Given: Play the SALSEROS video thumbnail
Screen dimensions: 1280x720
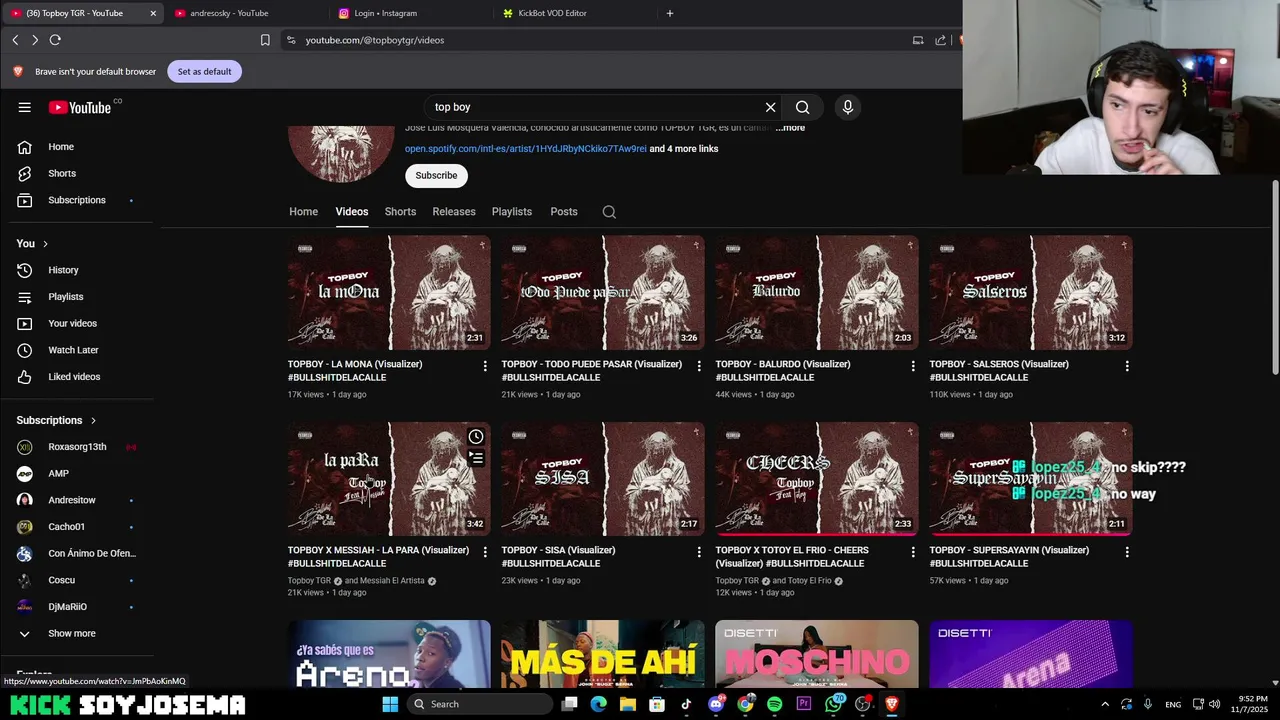Looking at the screenshot, I should [x=1031, y=292].
